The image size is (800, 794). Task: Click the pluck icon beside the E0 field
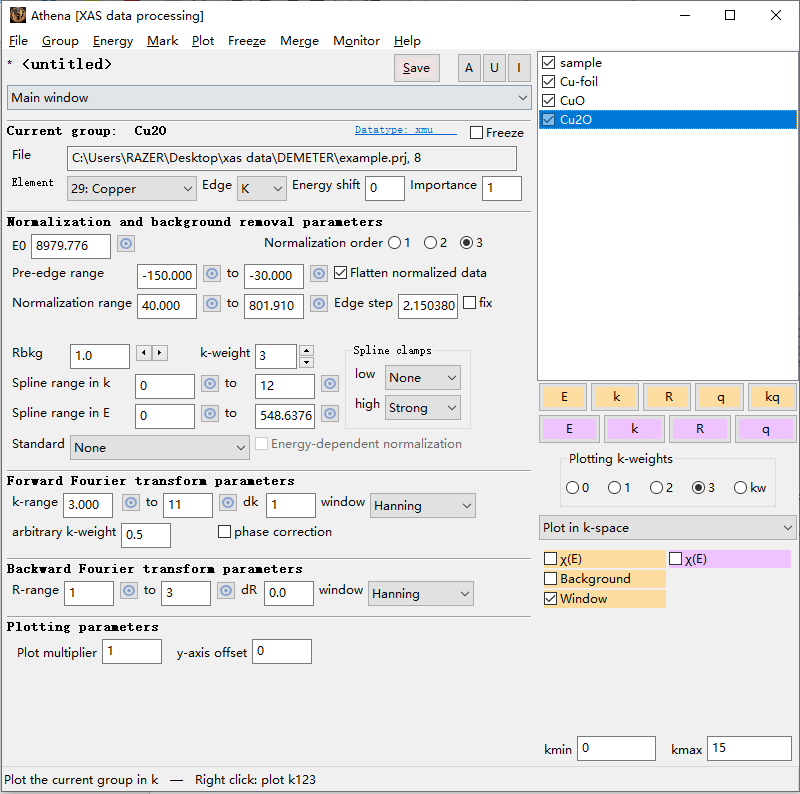(x=126, y=244)
